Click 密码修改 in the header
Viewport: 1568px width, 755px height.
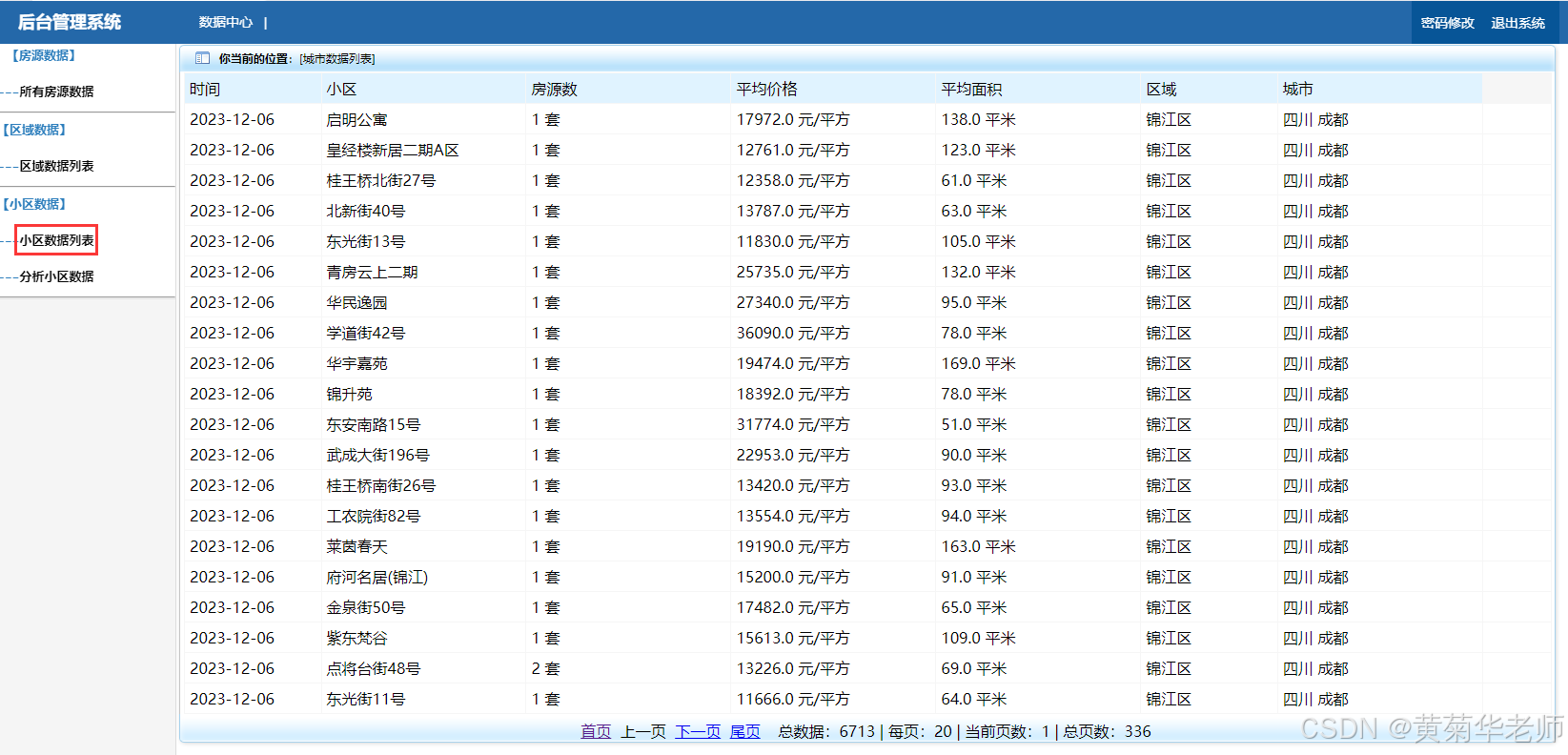click(1447, 23)
